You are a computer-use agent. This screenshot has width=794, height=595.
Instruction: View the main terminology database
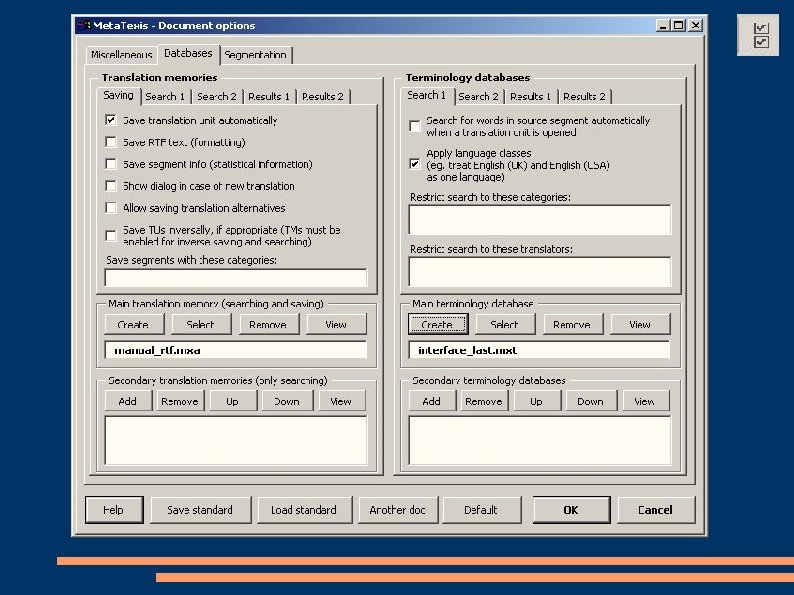tap(640, 325)
